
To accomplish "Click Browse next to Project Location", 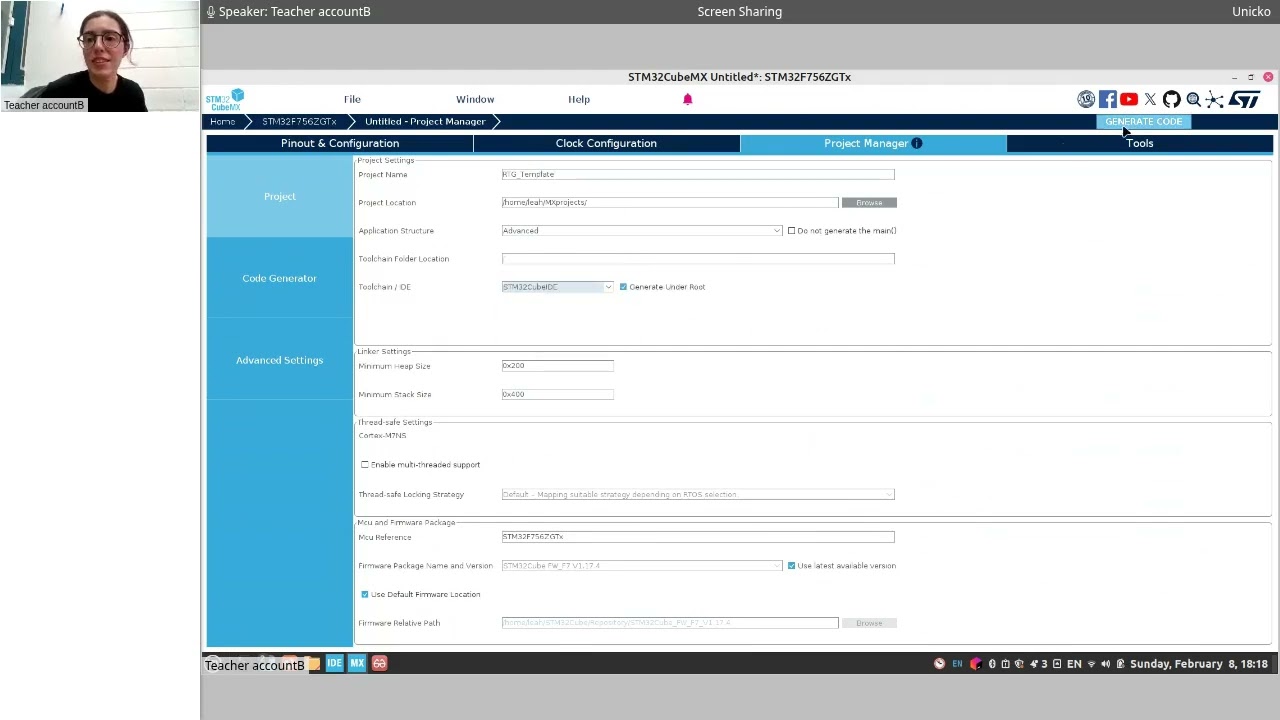I will [x=869, y=203].
